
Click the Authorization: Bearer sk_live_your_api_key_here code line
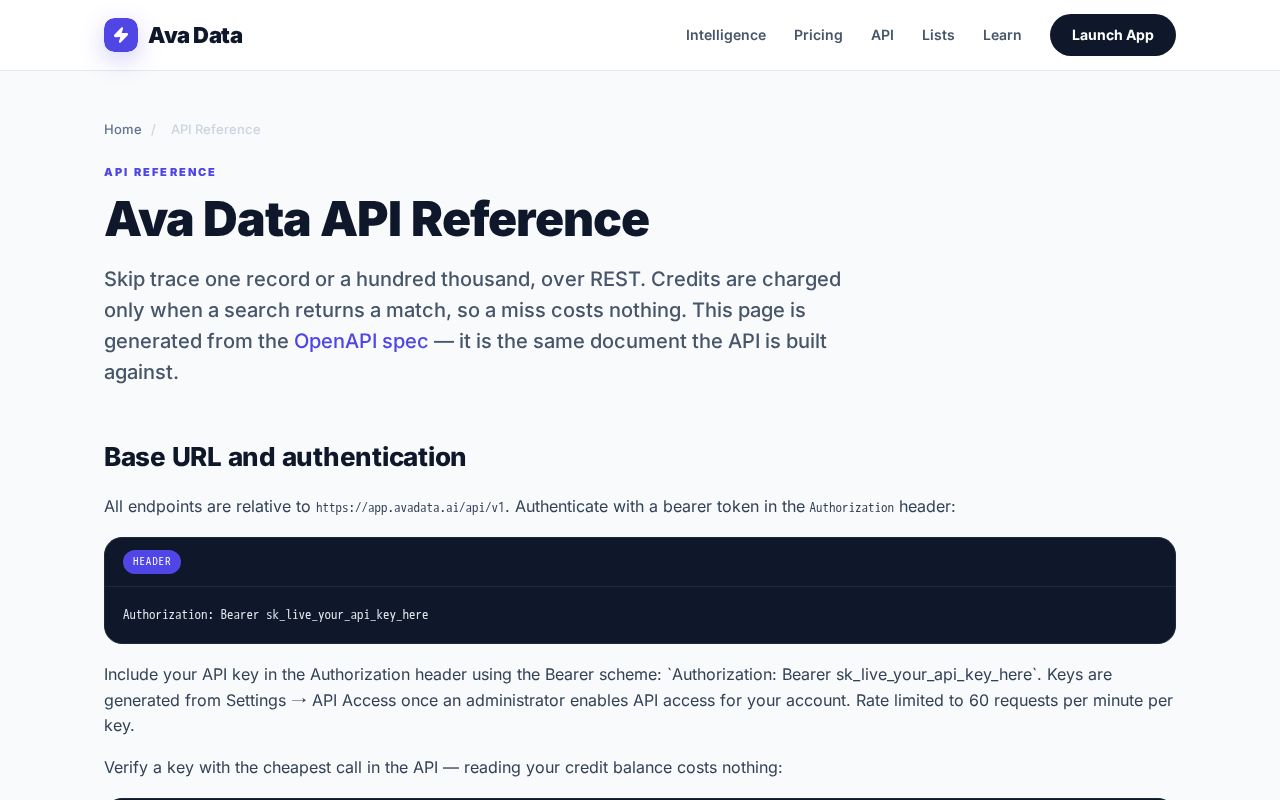pos(275,615)
